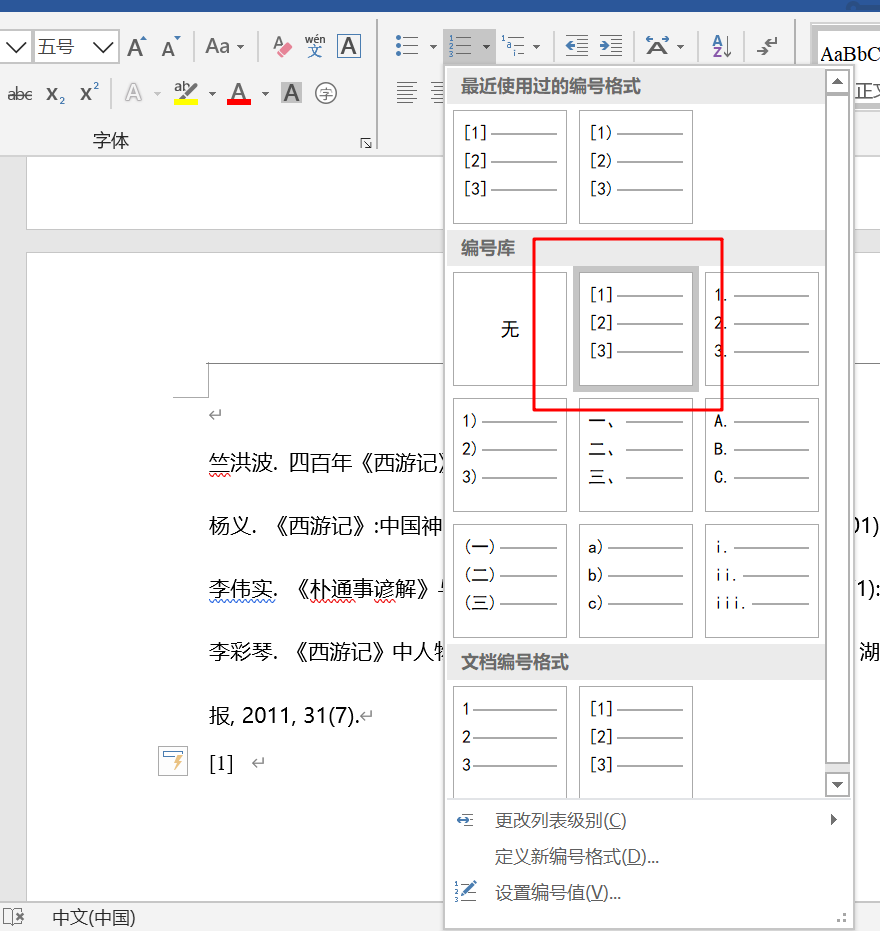
Task: Select numbering format a) b) c)
Action: pos(636,581)
